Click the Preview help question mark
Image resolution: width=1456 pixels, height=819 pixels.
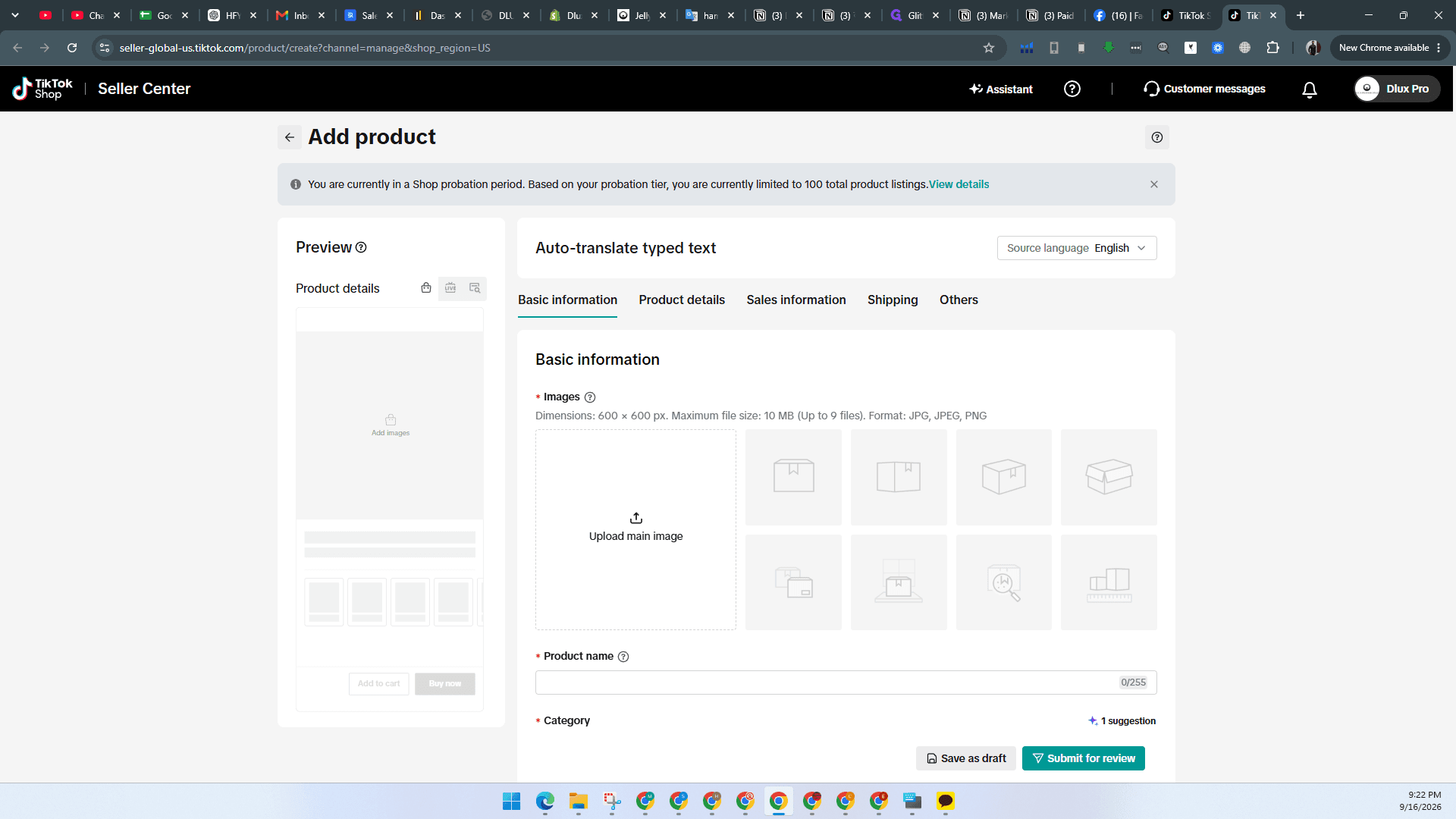pos(361,247)
